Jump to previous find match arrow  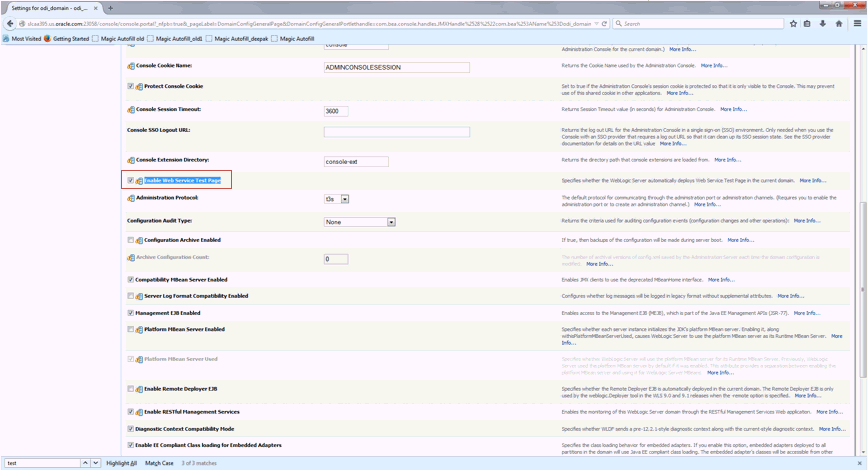pos(85,463)
